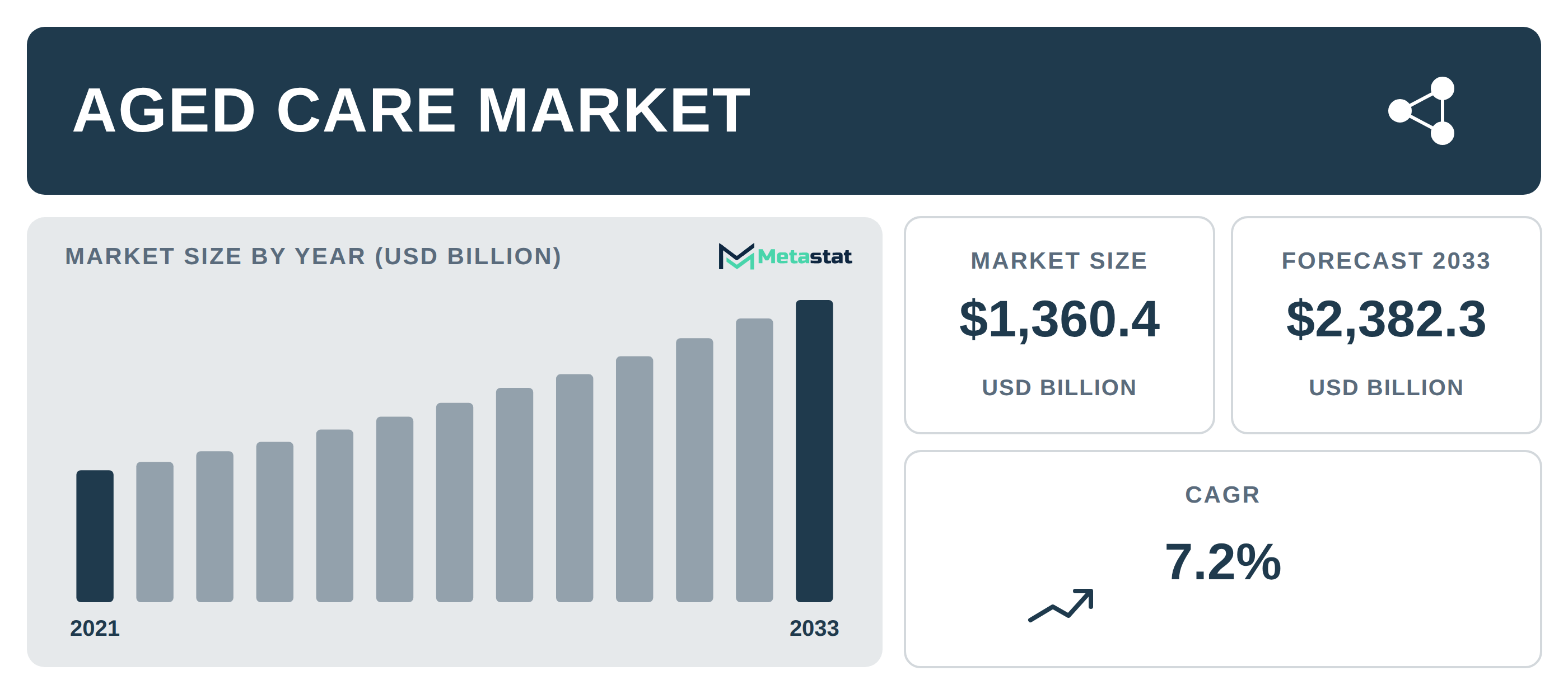This screenshot has width=1568, height=694.
Task: Click USD BILLION under $1,360.4
Action: pyautogui.click(x=1059, y=387)
